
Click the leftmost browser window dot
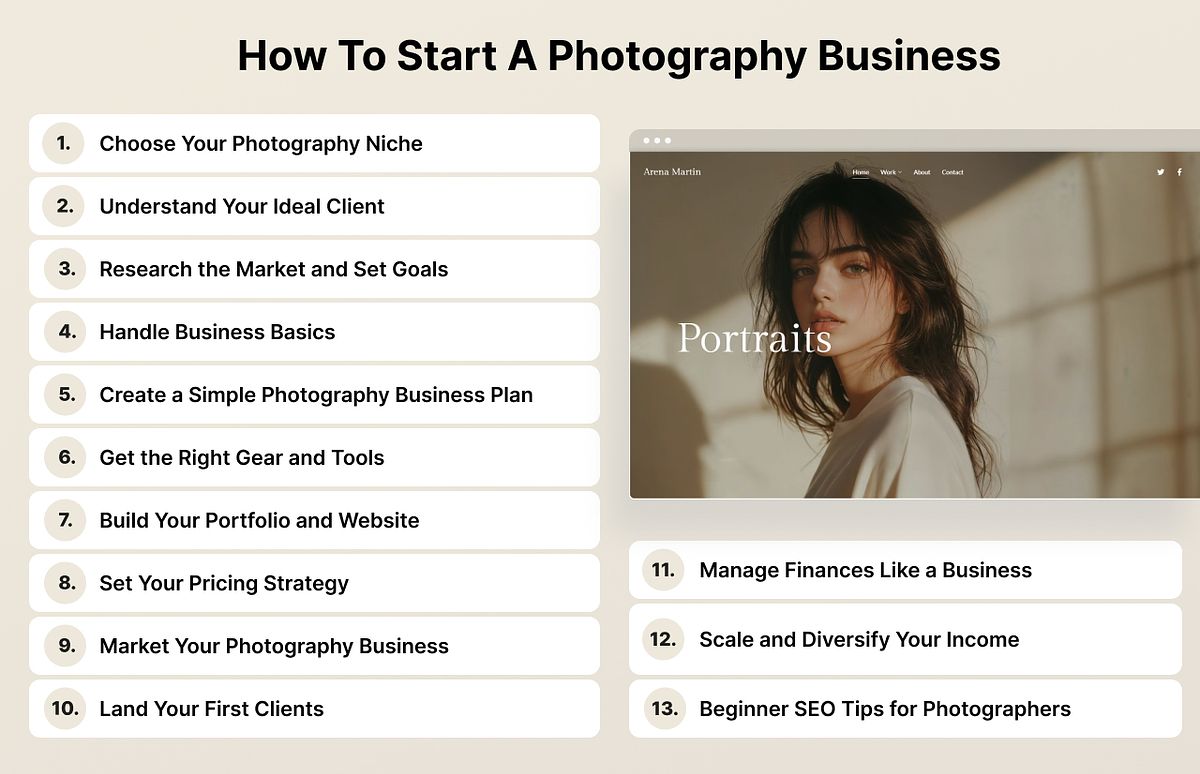647,141
